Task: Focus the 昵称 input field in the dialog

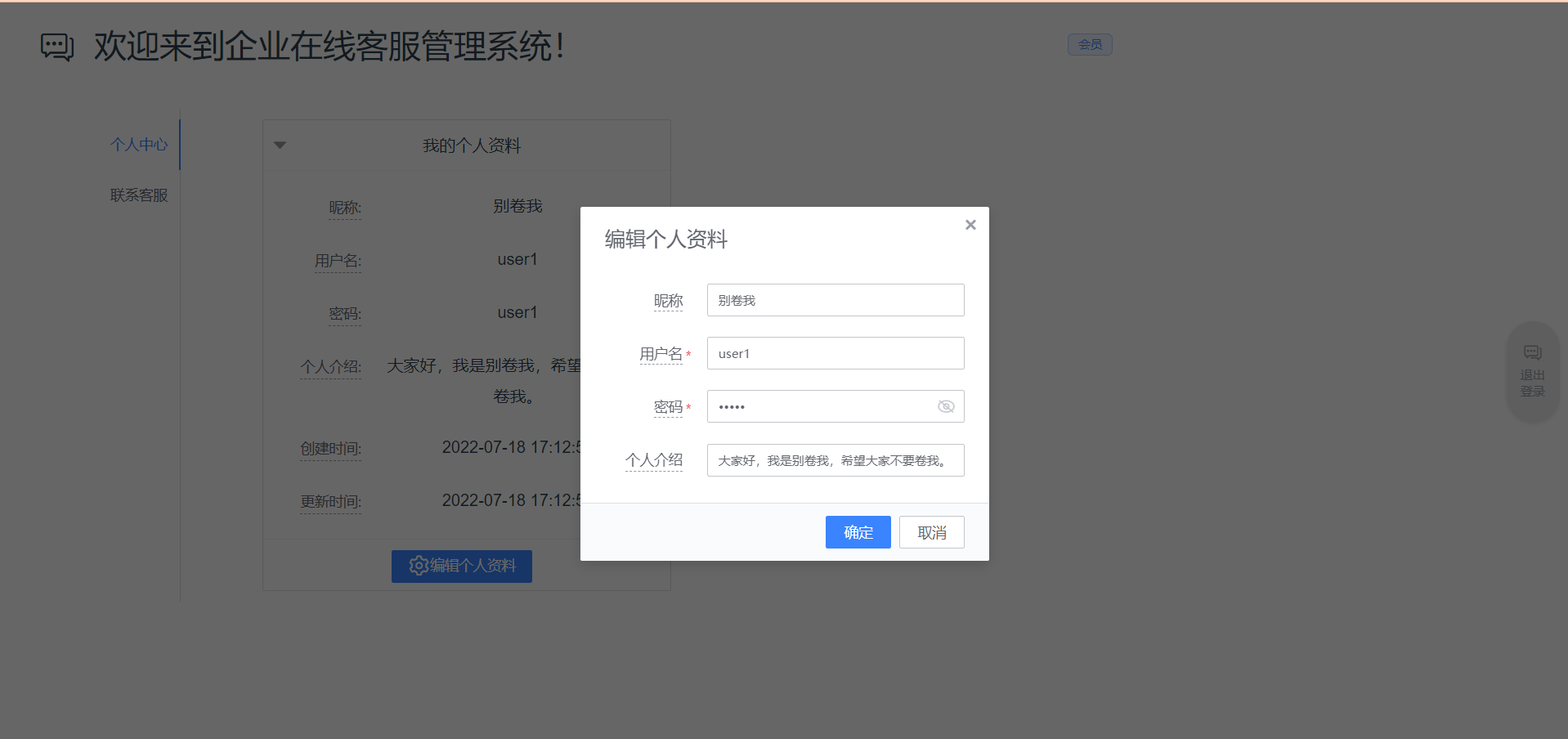Action: pos(836,300)
